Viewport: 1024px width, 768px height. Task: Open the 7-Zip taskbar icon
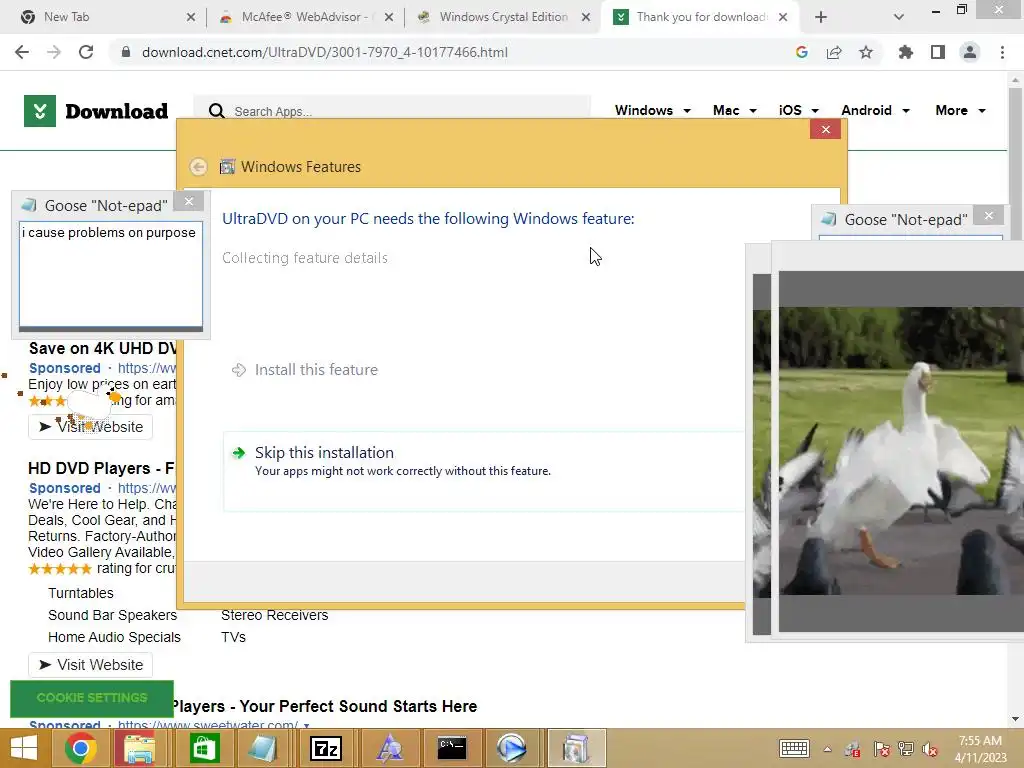[326, 748]
